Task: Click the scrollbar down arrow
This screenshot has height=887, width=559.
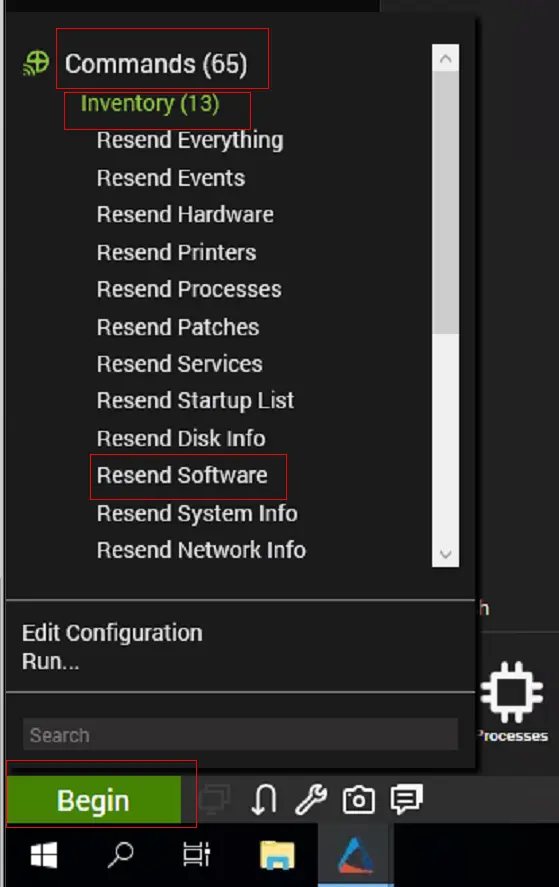Action: coord(445,554)
